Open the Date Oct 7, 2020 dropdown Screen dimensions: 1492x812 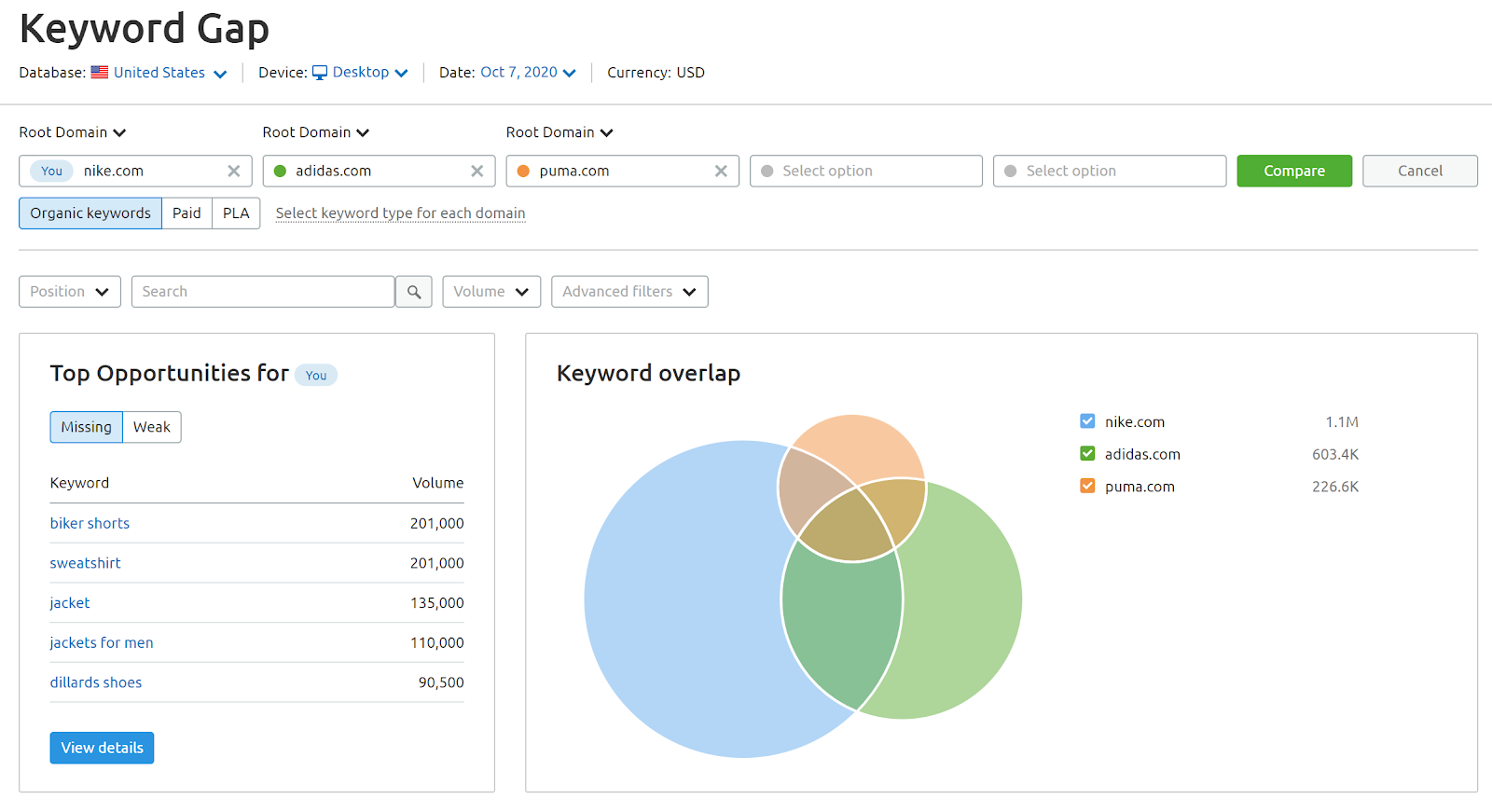528,73
